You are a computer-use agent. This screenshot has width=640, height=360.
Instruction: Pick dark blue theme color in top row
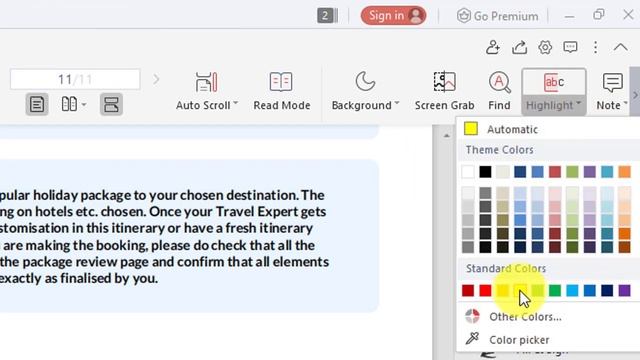520,172
